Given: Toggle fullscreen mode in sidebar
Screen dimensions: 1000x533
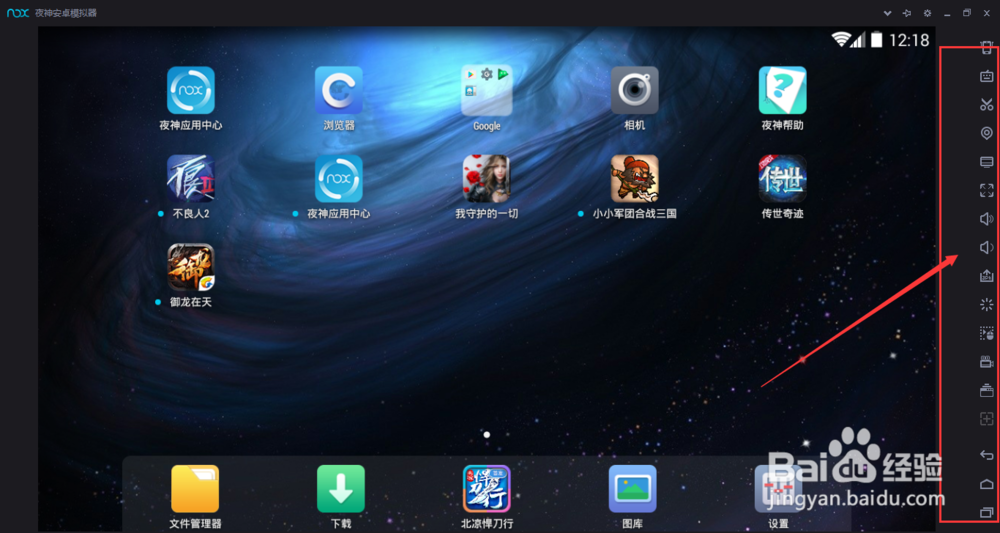Looking at the screenshot, I should (x=987, y=190).
